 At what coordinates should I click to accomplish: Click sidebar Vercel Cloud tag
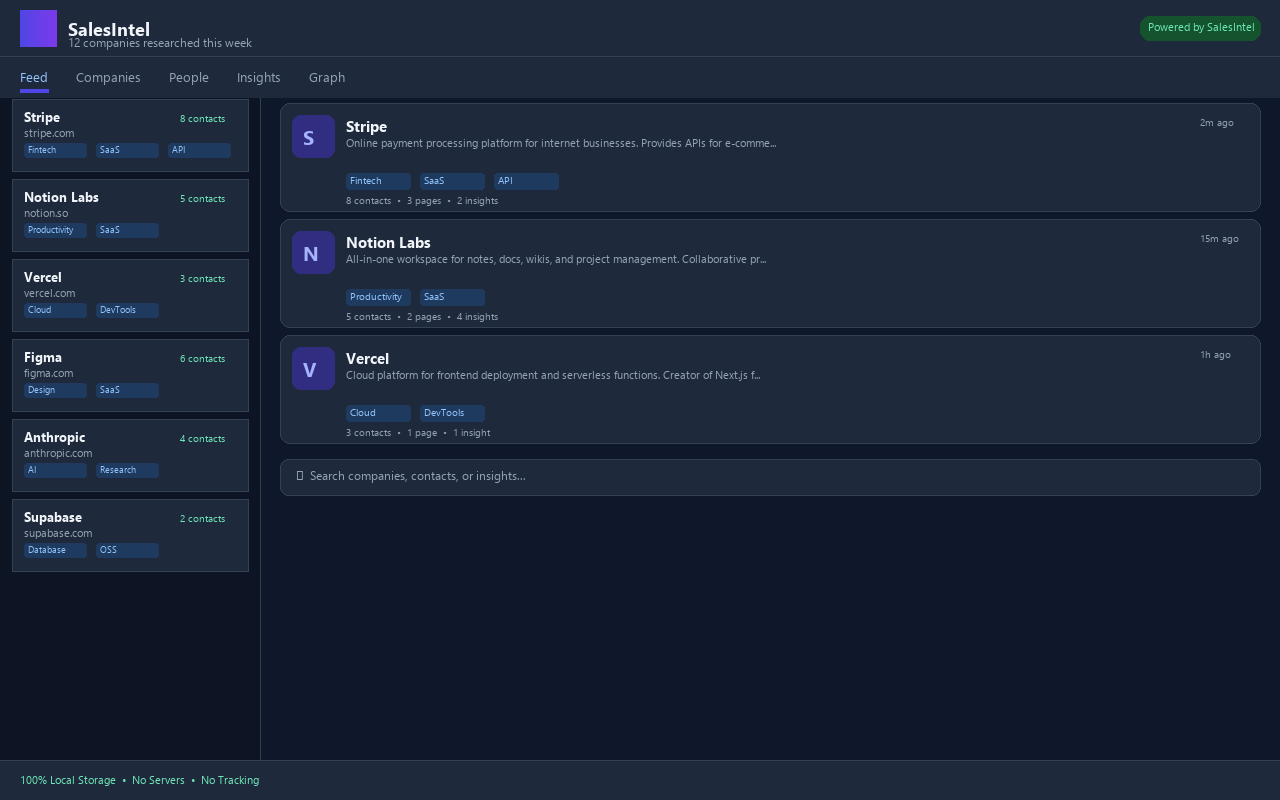[x=55, y=310]
